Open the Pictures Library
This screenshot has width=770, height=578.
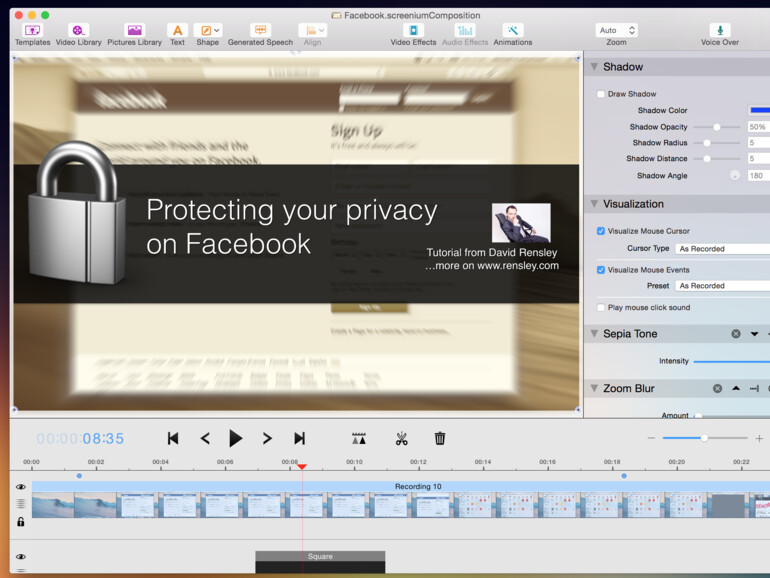[135, 35]
